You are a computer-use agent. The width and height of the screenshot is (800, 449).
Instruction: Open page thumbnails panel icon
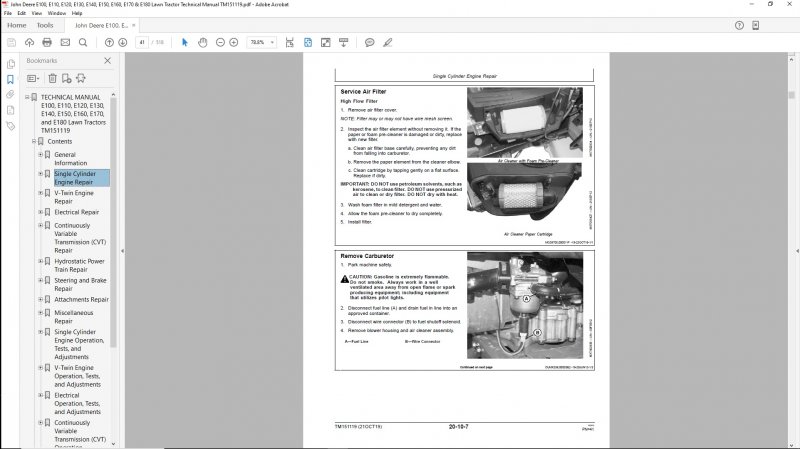click(11, 64)
